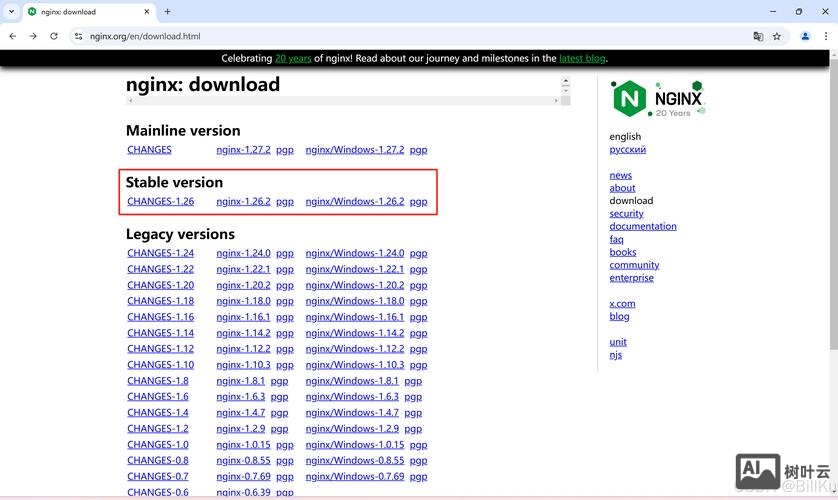Click the translate page icon
The image size is (838, 500).
coord(758,36)
